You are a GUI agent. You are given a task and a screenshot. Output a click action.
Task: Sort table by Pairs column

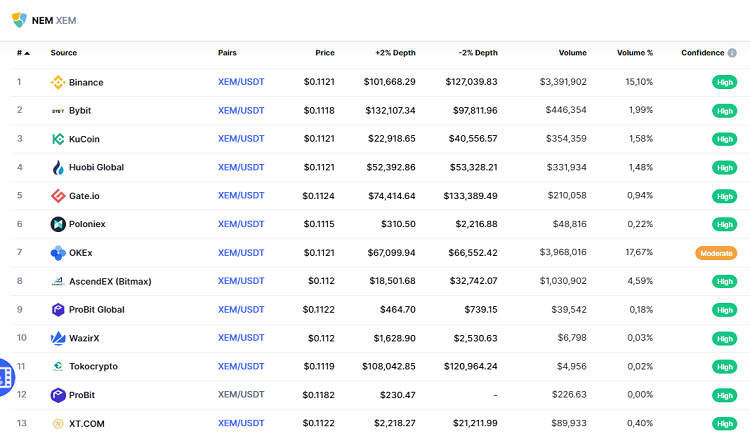point(227,53)
